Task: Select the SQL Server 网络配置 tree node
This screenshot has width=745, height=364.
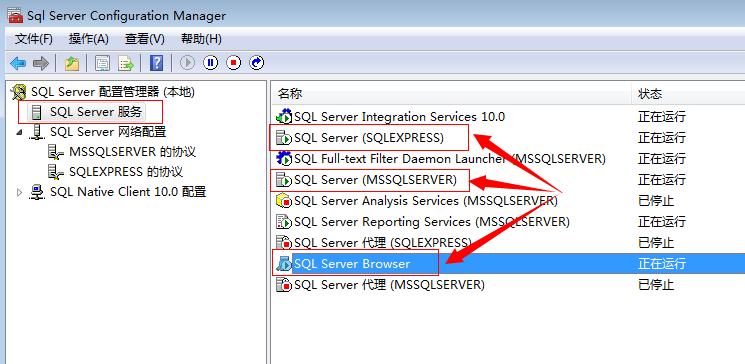Action: point(108,132)
